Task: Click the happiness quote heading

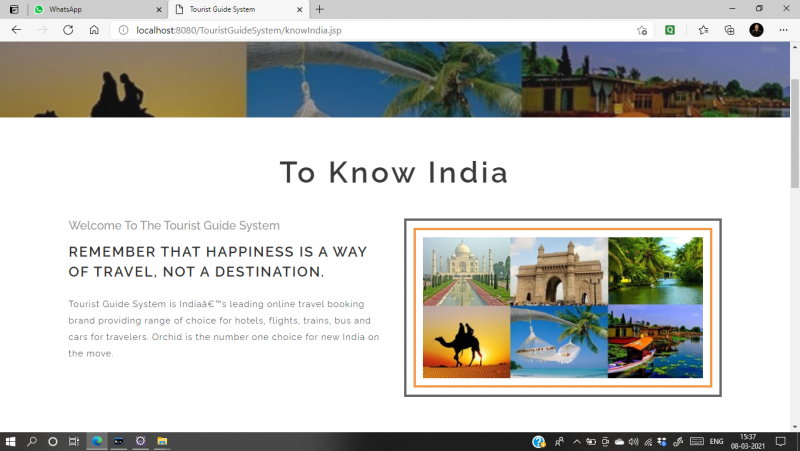Action: click(218, 262)
